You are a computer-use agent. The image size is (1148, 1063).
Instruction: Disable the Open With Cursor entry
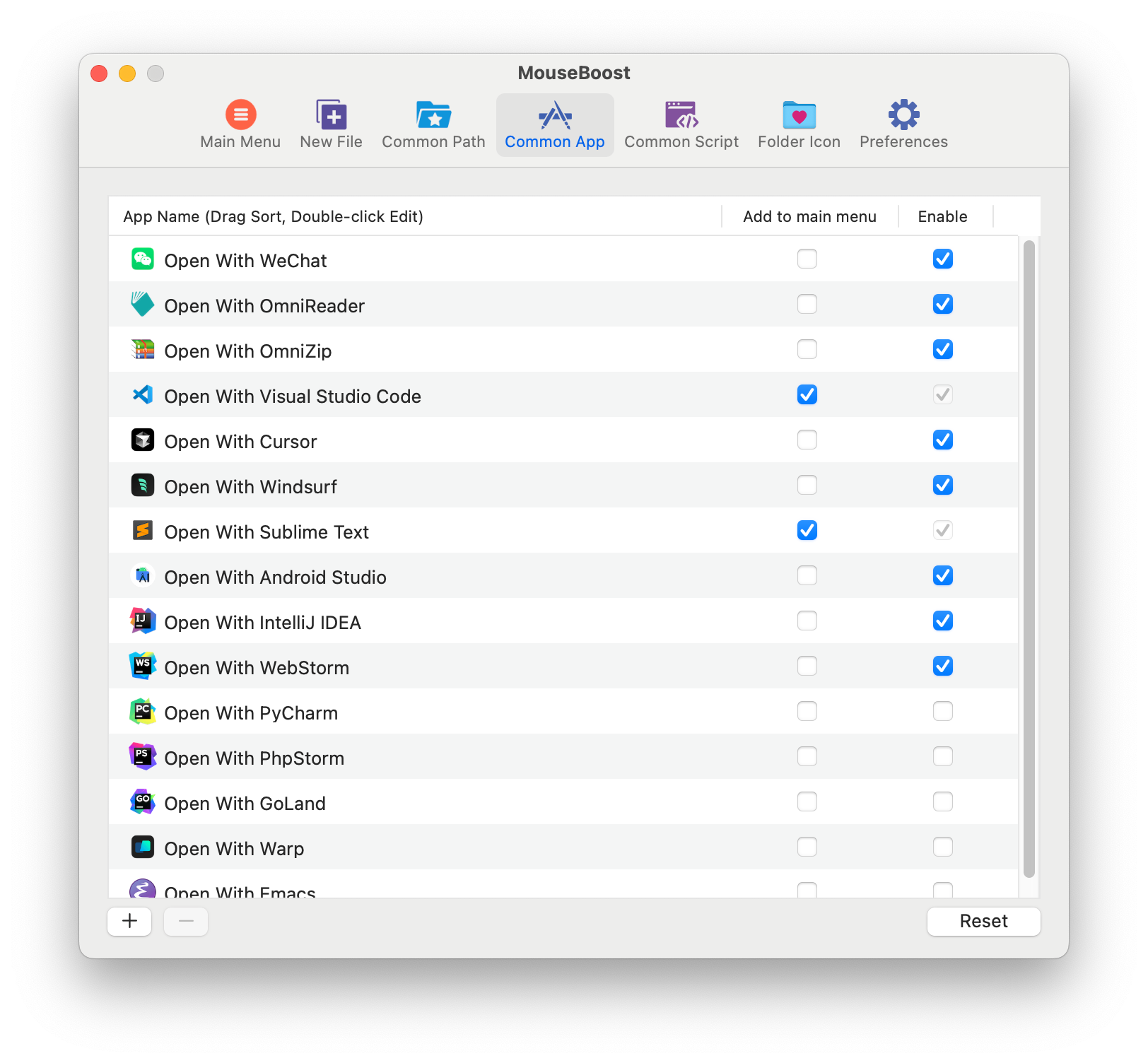click(x=943, y=440)
